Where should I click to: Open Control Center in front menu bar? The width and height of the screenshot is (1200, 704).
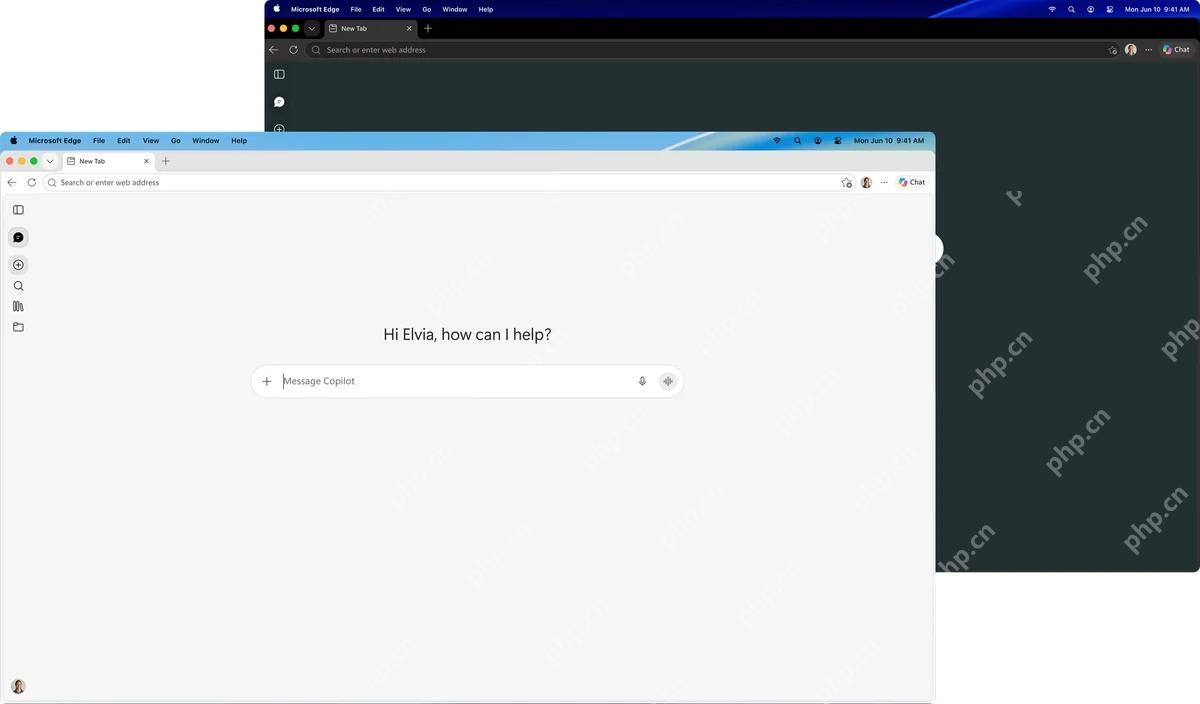838,141
